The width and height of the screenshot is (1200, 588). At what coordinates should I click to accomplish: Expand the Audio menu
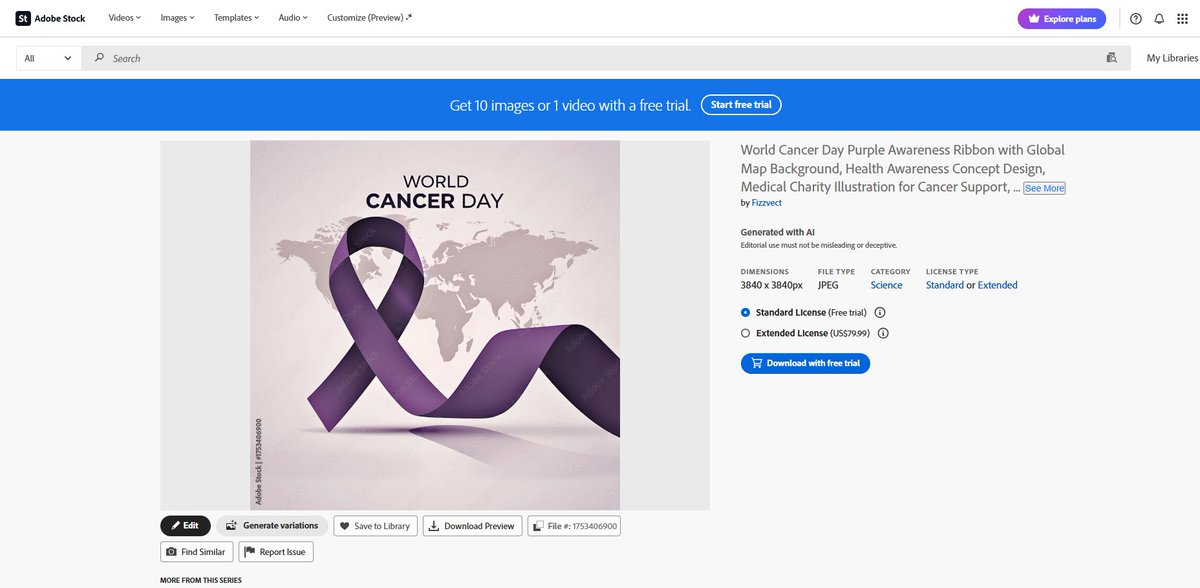click(293, 18)
